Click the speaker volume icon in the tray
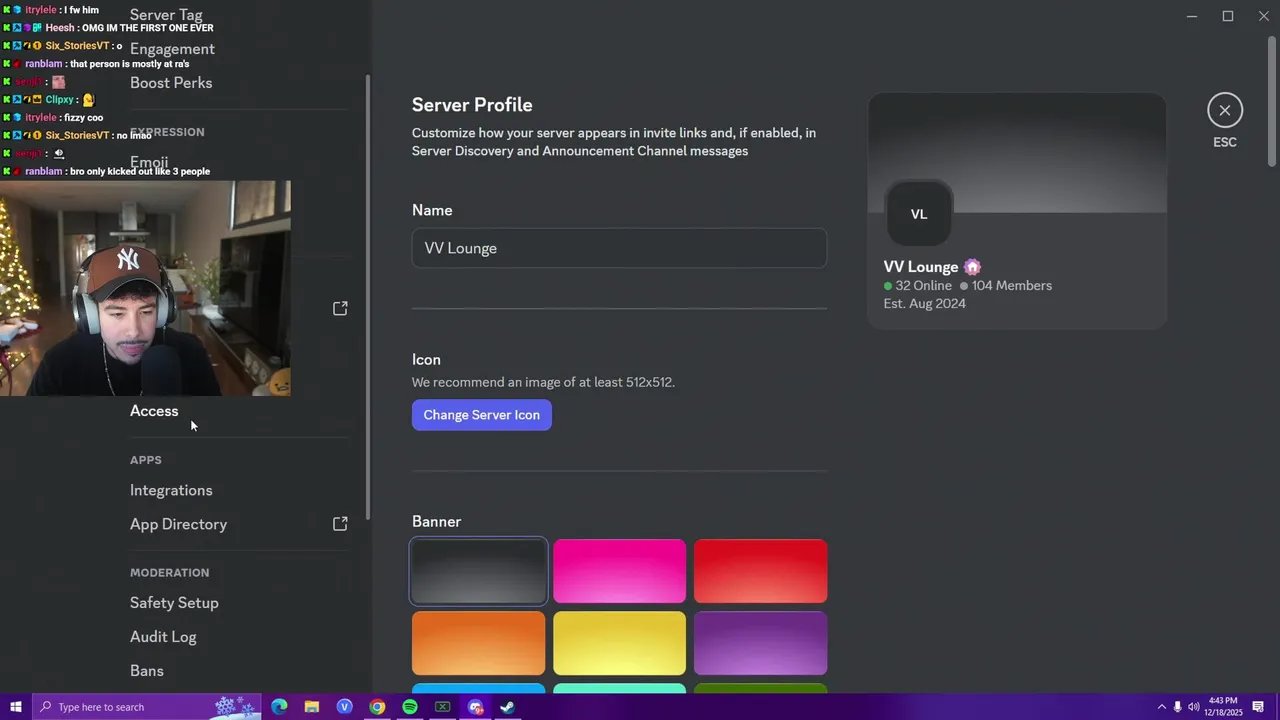This screenshot has width=1280, height=720. tap(1193, 707)
